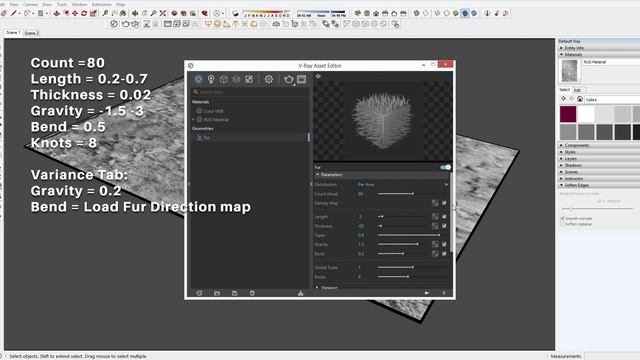This screenshot has width=640, height=360.
Task: Select the Orbit tool
Action: click(x=135, y=13)
